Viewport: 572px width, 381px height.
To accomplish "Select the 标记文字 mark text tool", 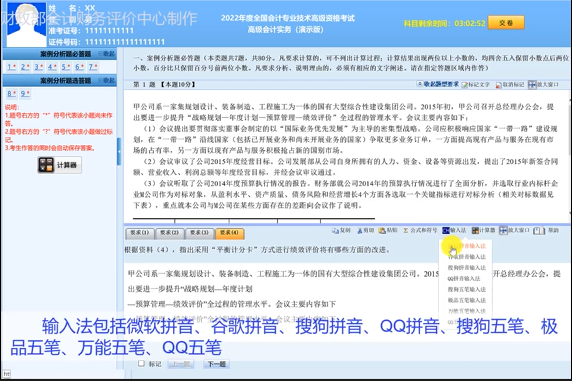I will [476, 85].
